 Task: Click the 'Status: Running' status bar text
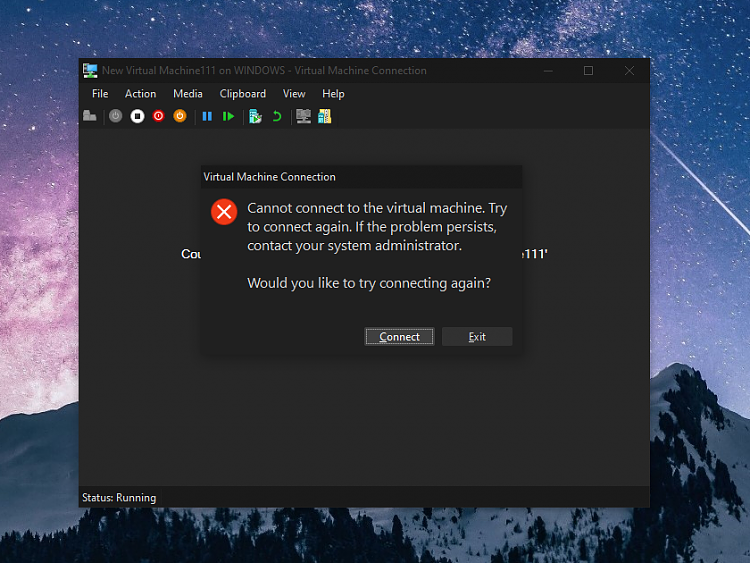(x=119, y=497)
